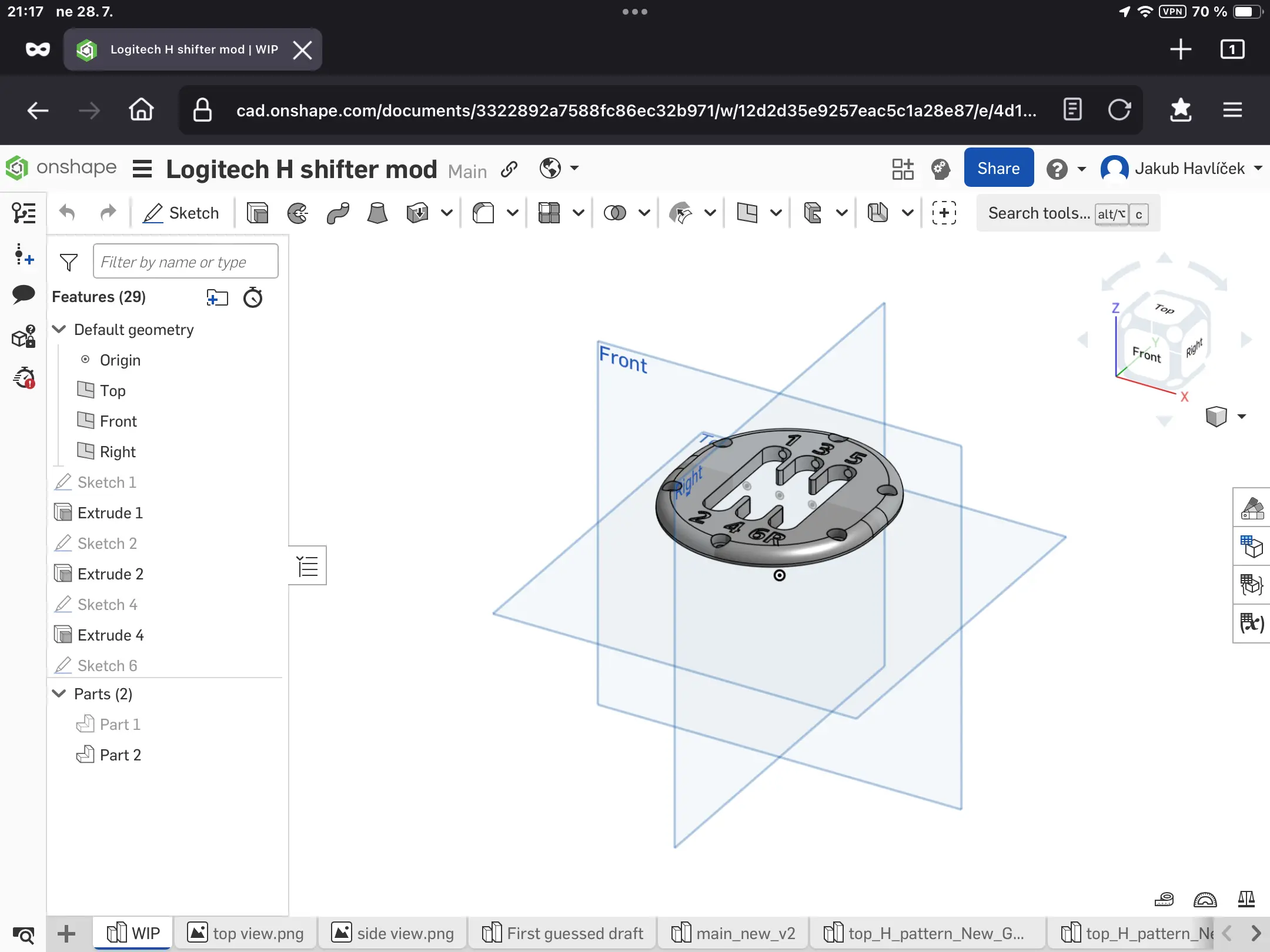This screenshot has width=1270, height=952.
Task: Select the Frame tool icon
Action: point(878,213)
